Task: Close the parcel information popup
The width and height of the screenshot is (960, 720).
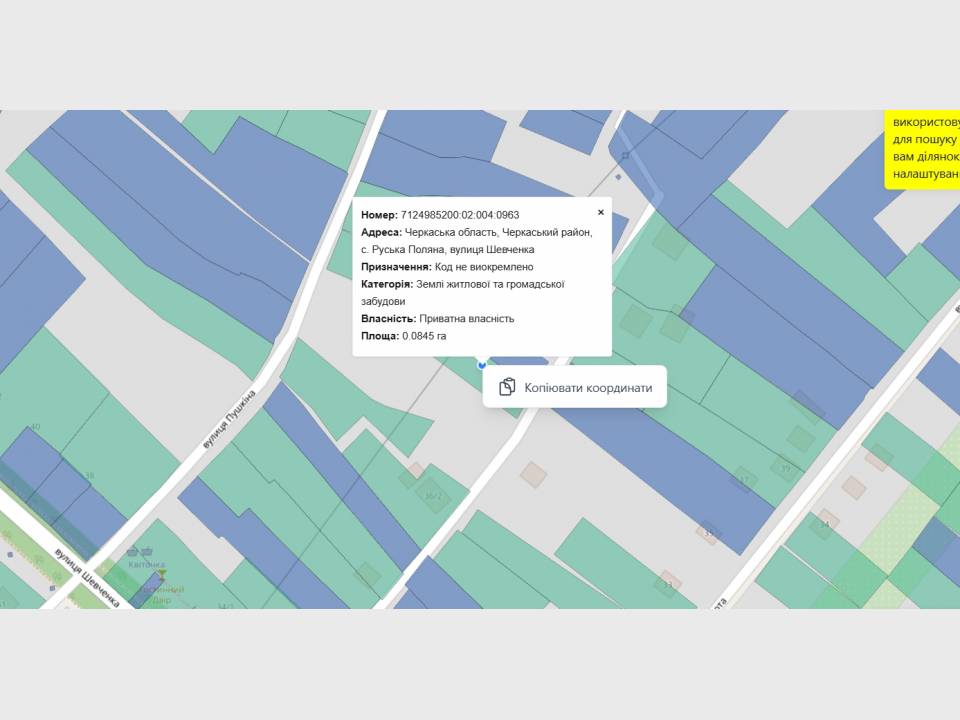Action: pos(601,212)
